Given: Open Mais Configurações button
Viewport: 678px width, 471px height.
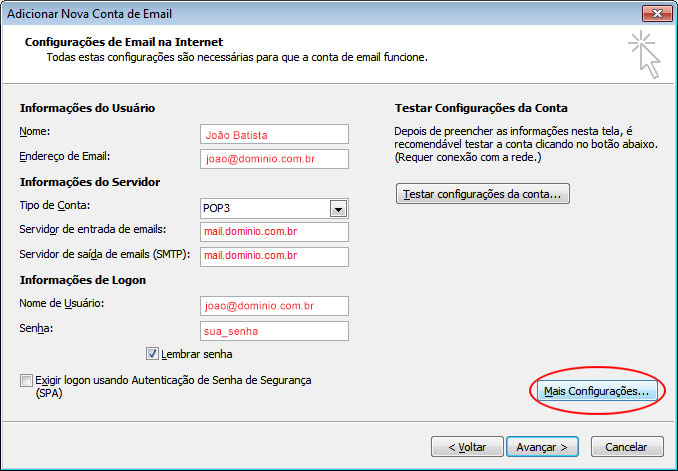Looking at the screenshot, I should pyautogui.click(x=597, y=391).
